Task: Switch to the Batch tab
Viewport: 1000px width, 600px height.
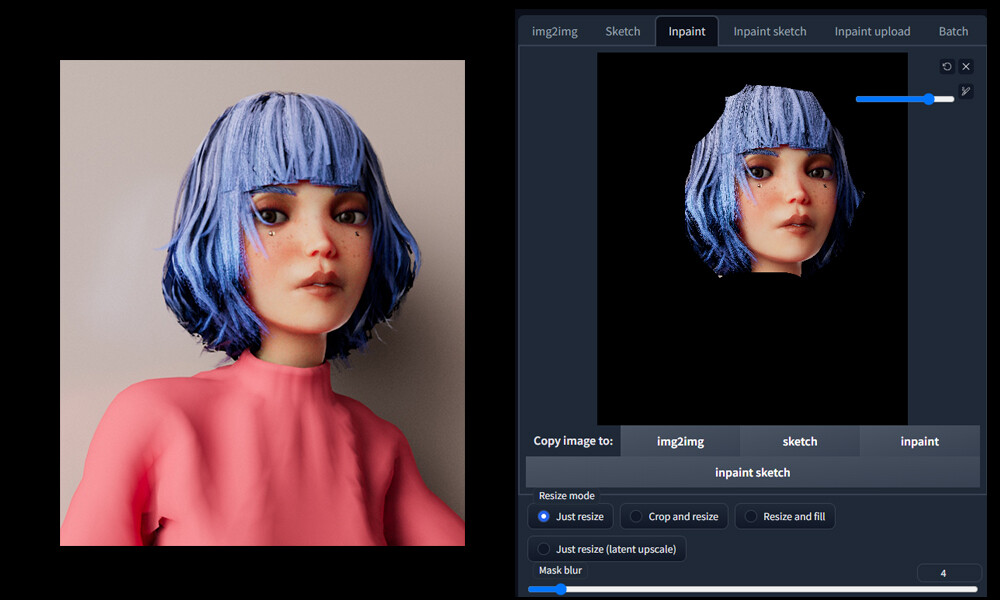Action: pyautogui.click(x=953, y=31)
